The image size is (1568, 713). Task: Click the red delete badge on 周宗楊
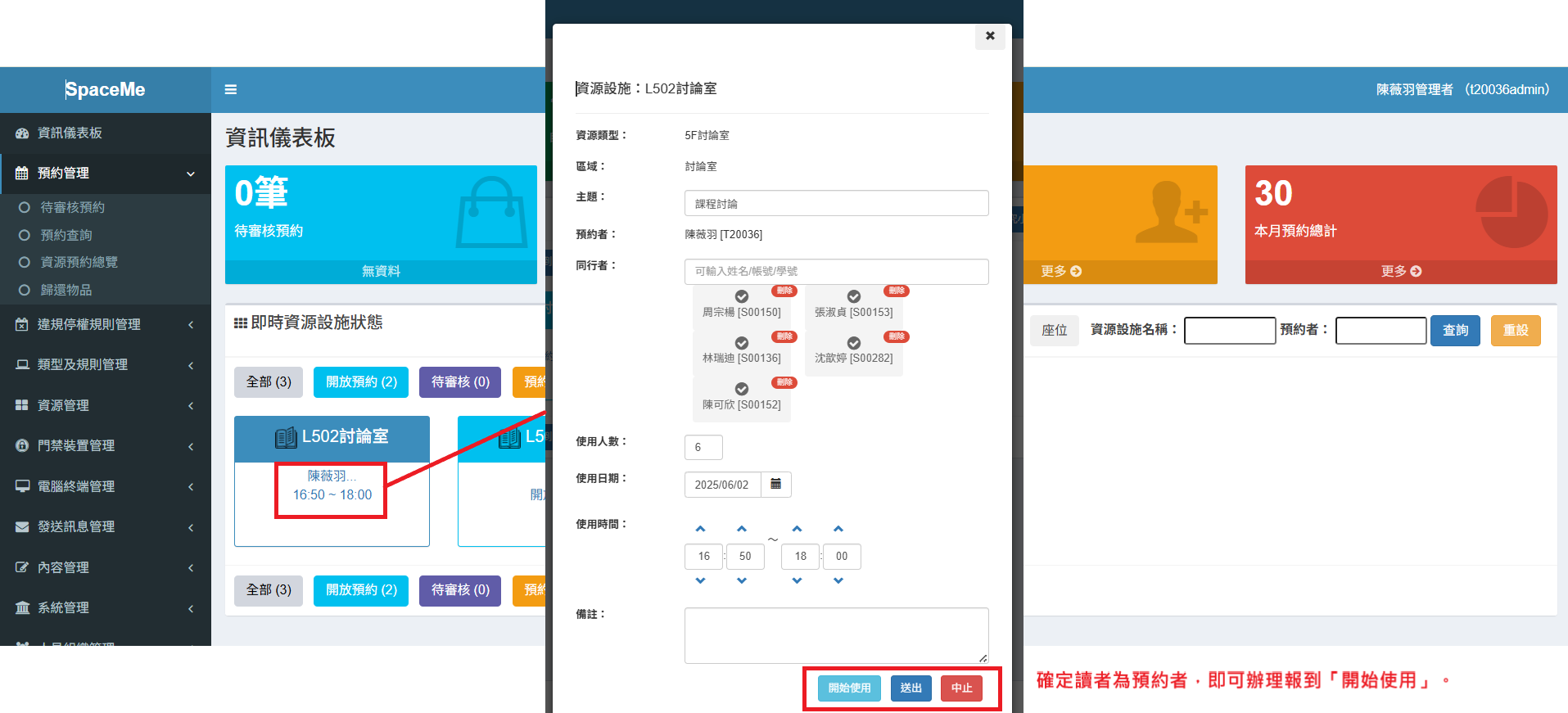[784, 291]
